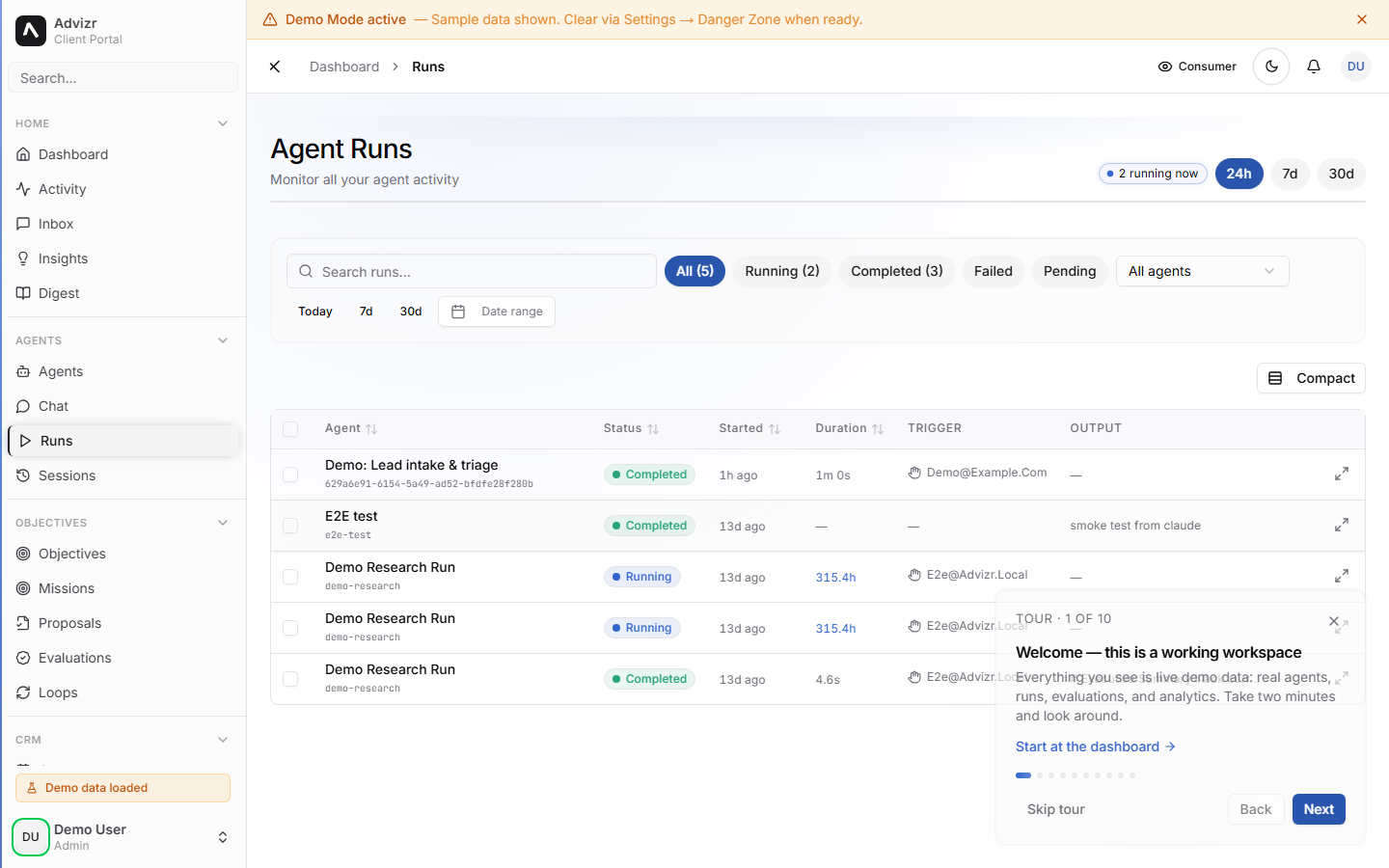The width and height of the screenshot is (1389, 868).
Task: Filter by Running (2)
Action: tap(782, 271)
